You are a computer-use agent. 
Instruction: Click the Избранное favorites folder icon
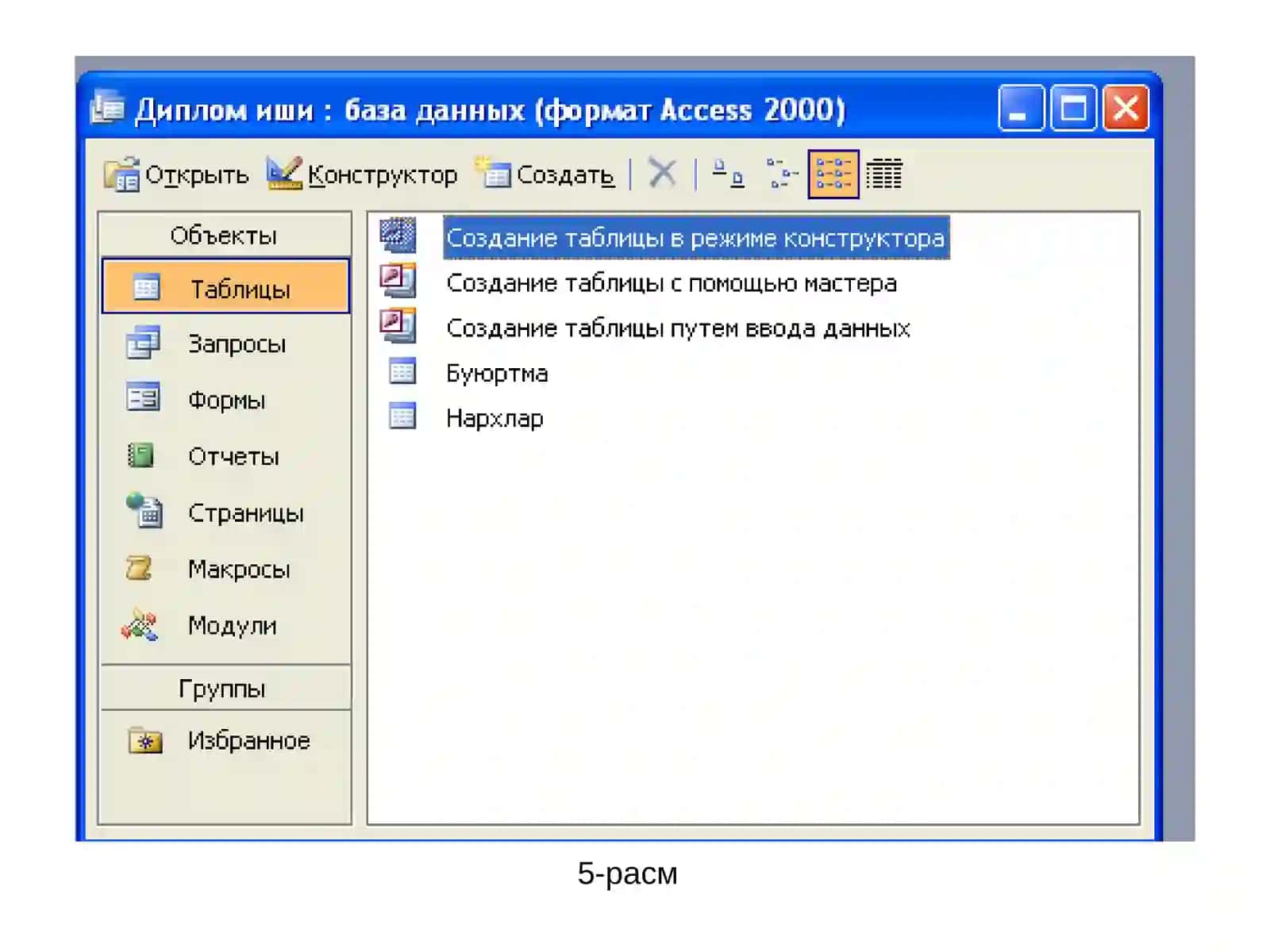pos(145,740)
